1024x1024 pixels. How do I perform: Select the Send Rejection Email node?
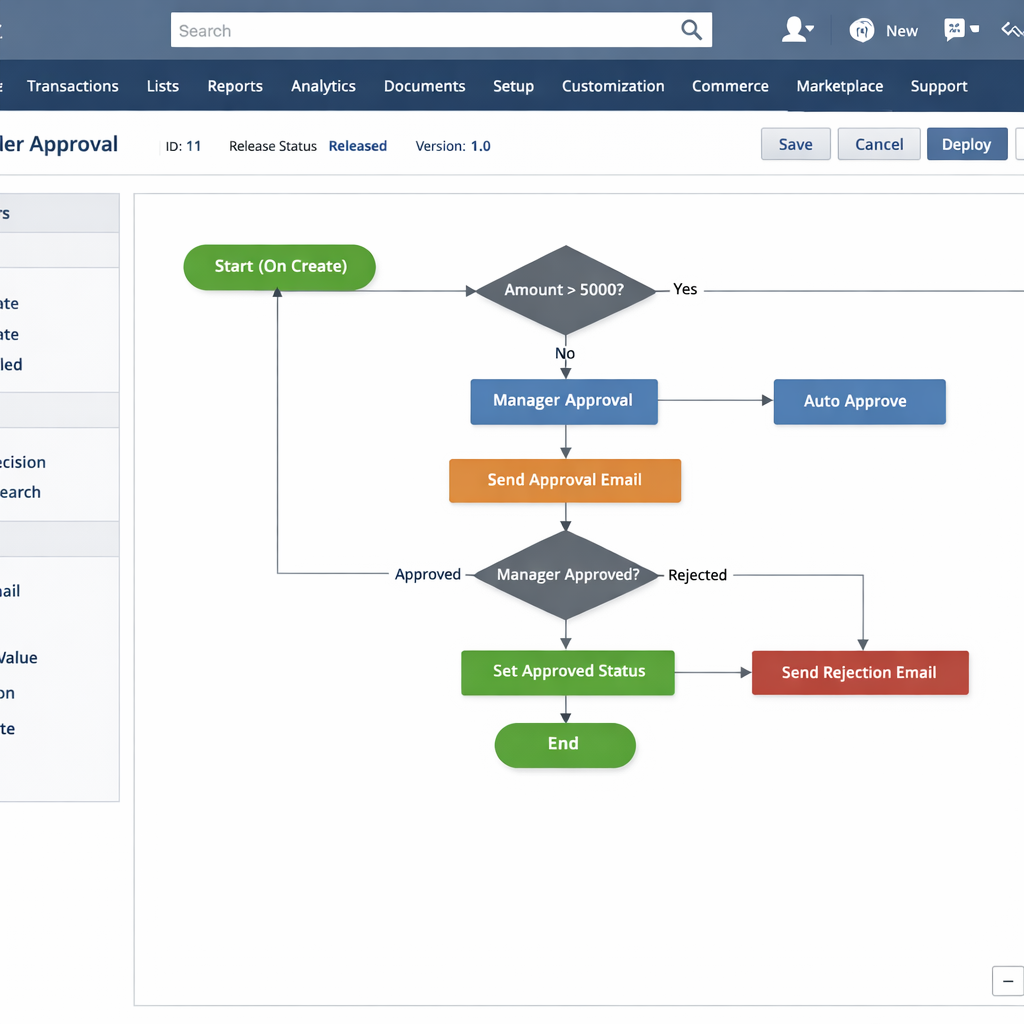pyautogui.click(x=860, y=672)
